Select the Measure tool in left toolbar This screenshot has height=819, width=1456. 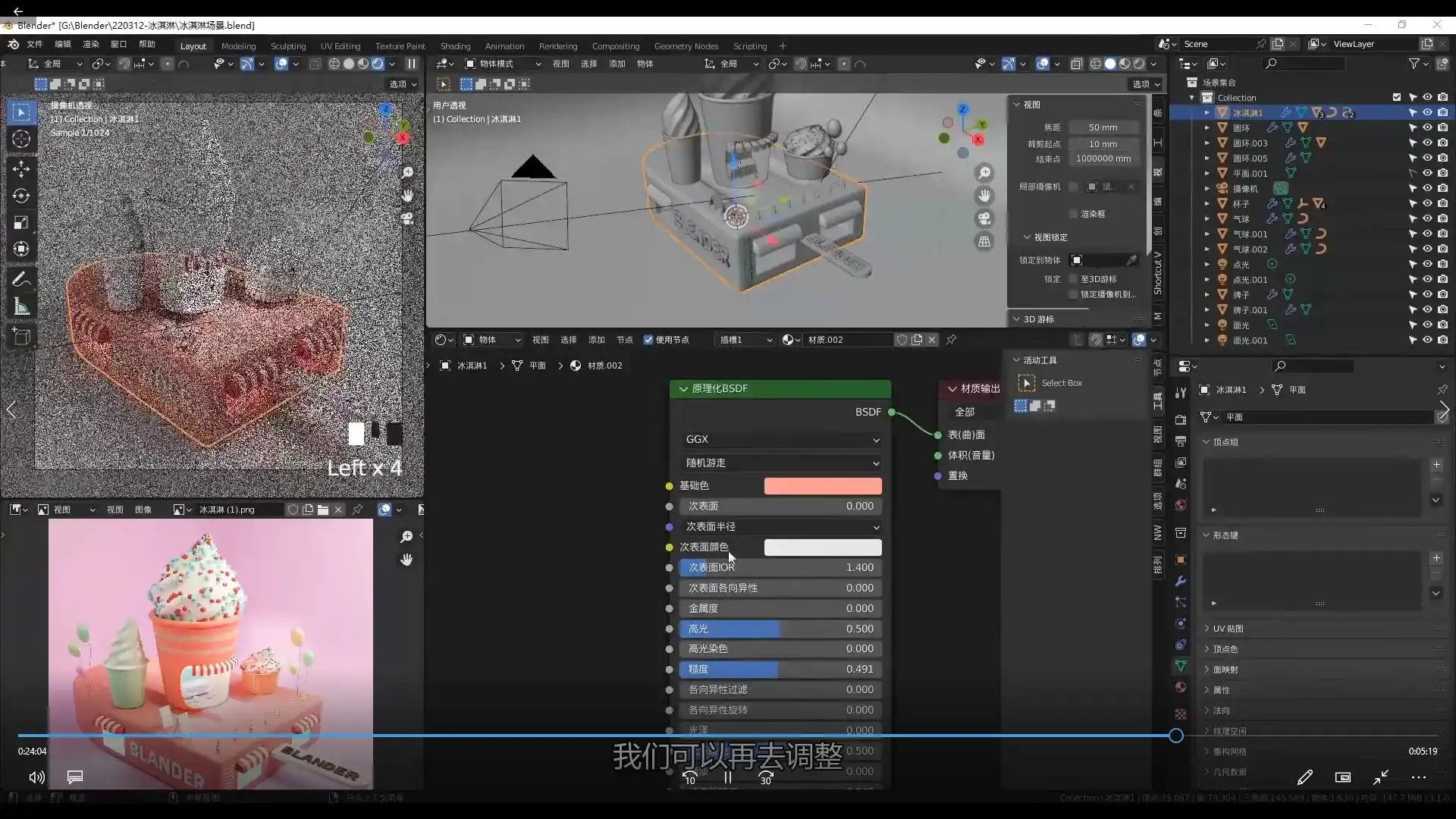(x=21, y=306)
